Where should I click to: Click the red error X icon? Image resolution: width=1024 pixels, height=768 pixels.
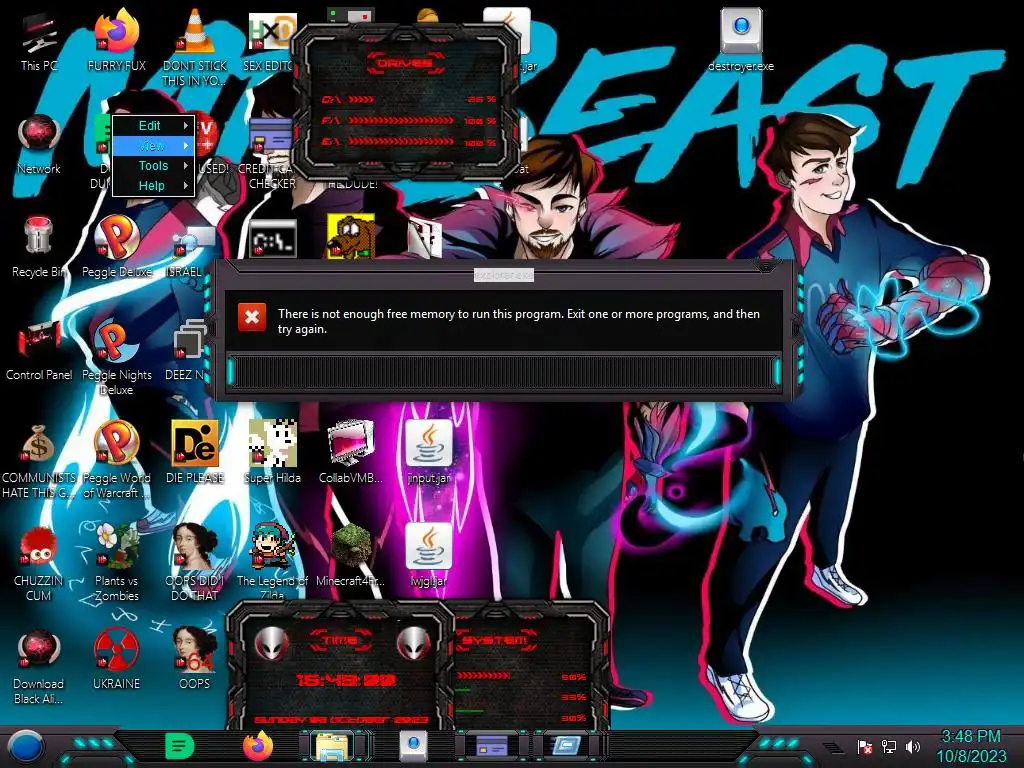tap(252, 317)
